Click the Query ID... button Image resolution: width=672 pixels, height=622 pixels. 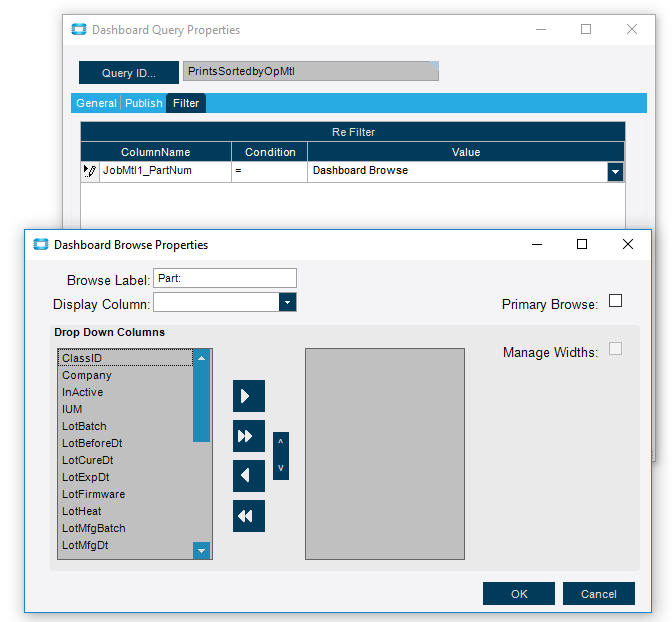tap(129, 72)
